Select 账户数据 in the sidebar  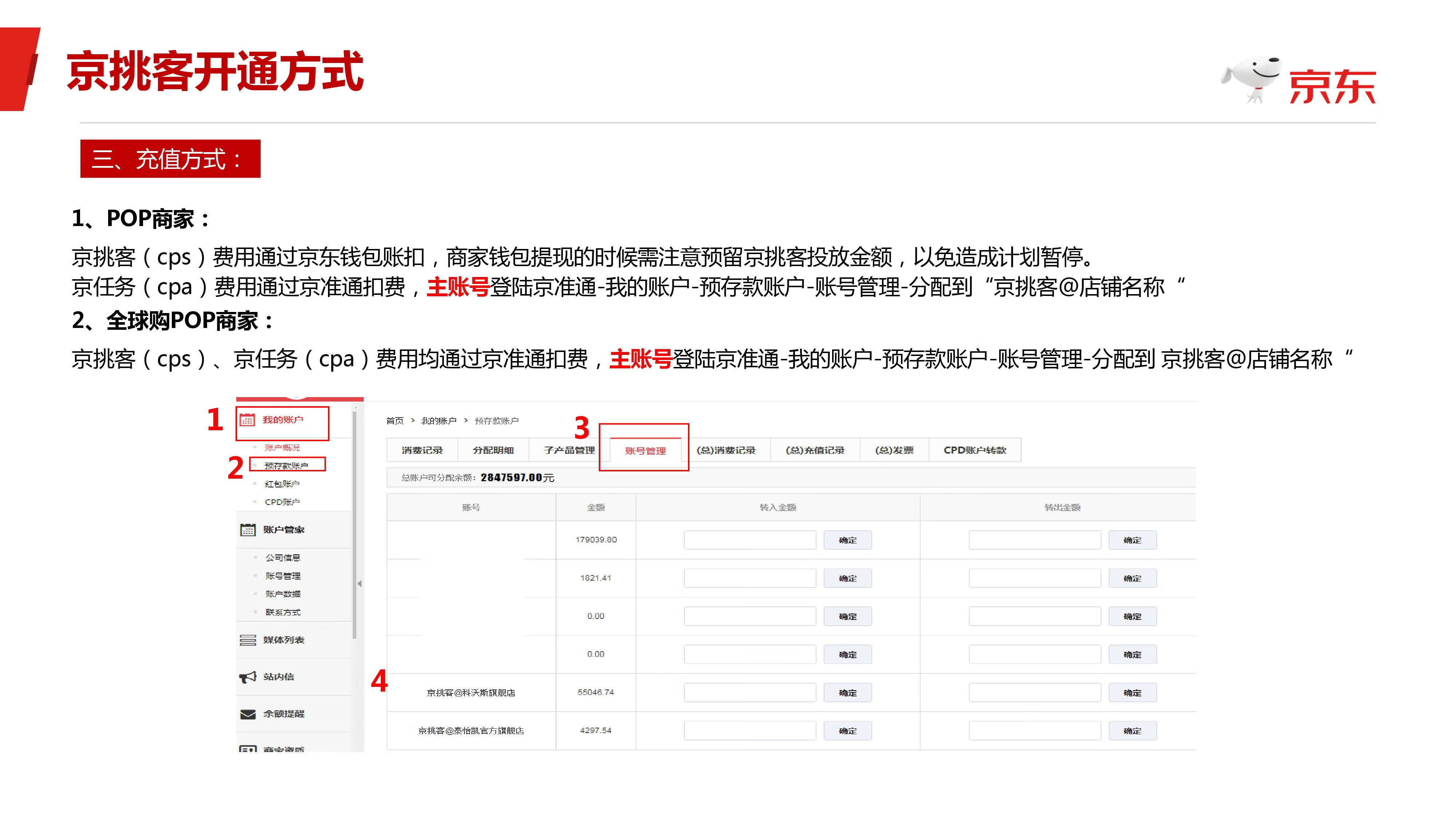(x=282, y=594)
